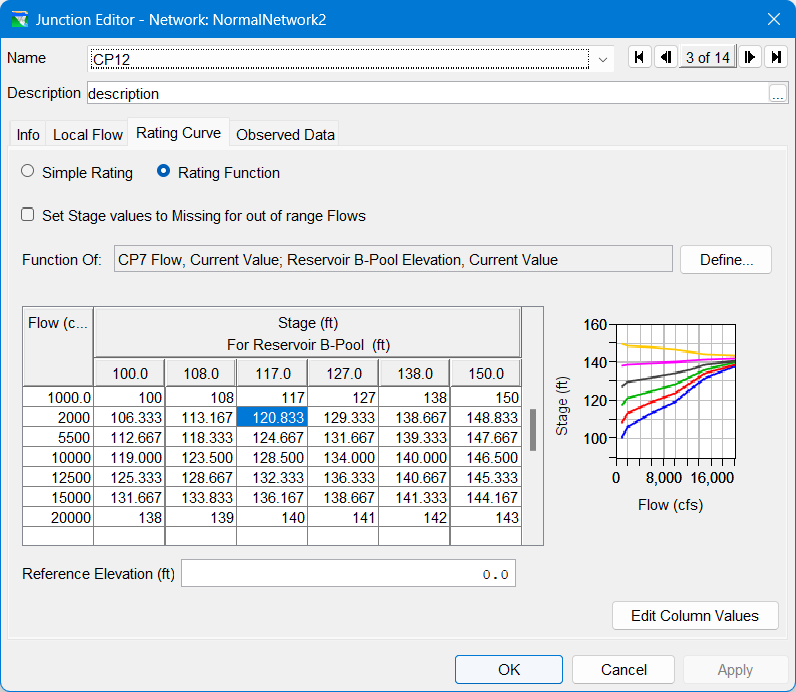Open description editor ellipsis button
The width and height of the screenshot is (796, 692).
click(x=777, y=93)
